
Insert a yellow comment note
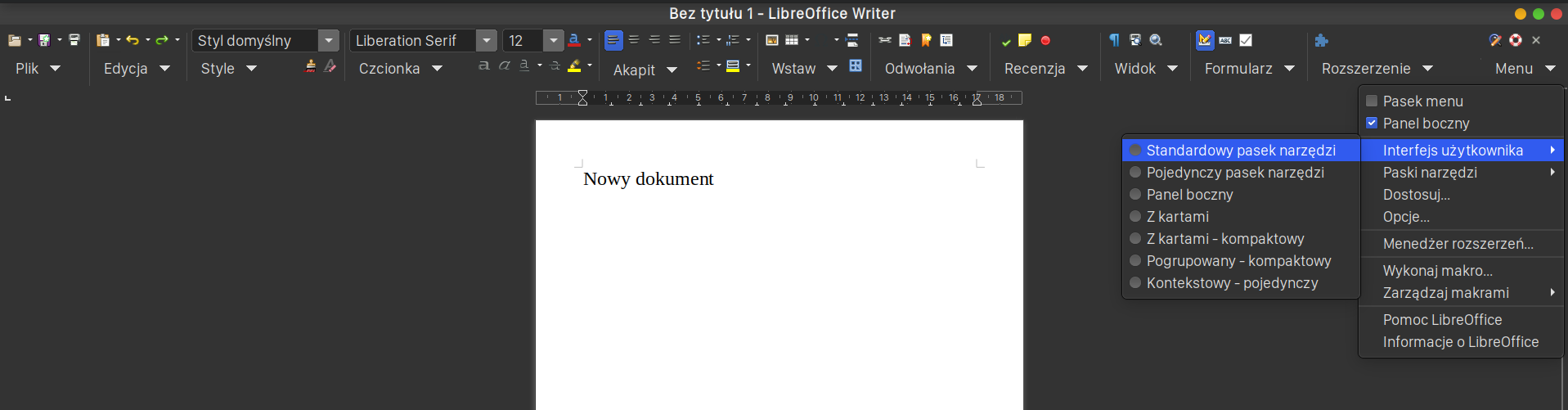pos(1025,40)
